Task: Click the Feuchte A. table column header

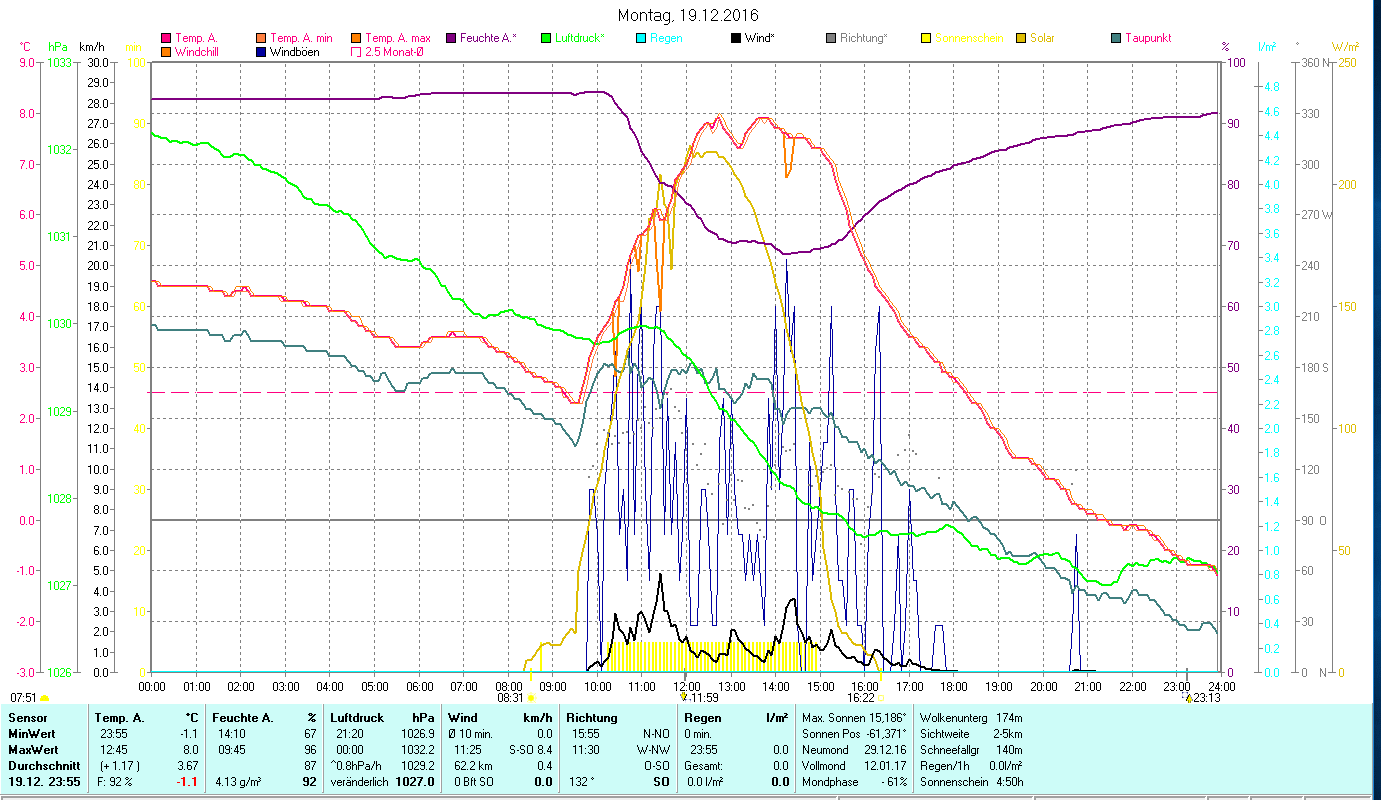Action: (x=241, y=718)
